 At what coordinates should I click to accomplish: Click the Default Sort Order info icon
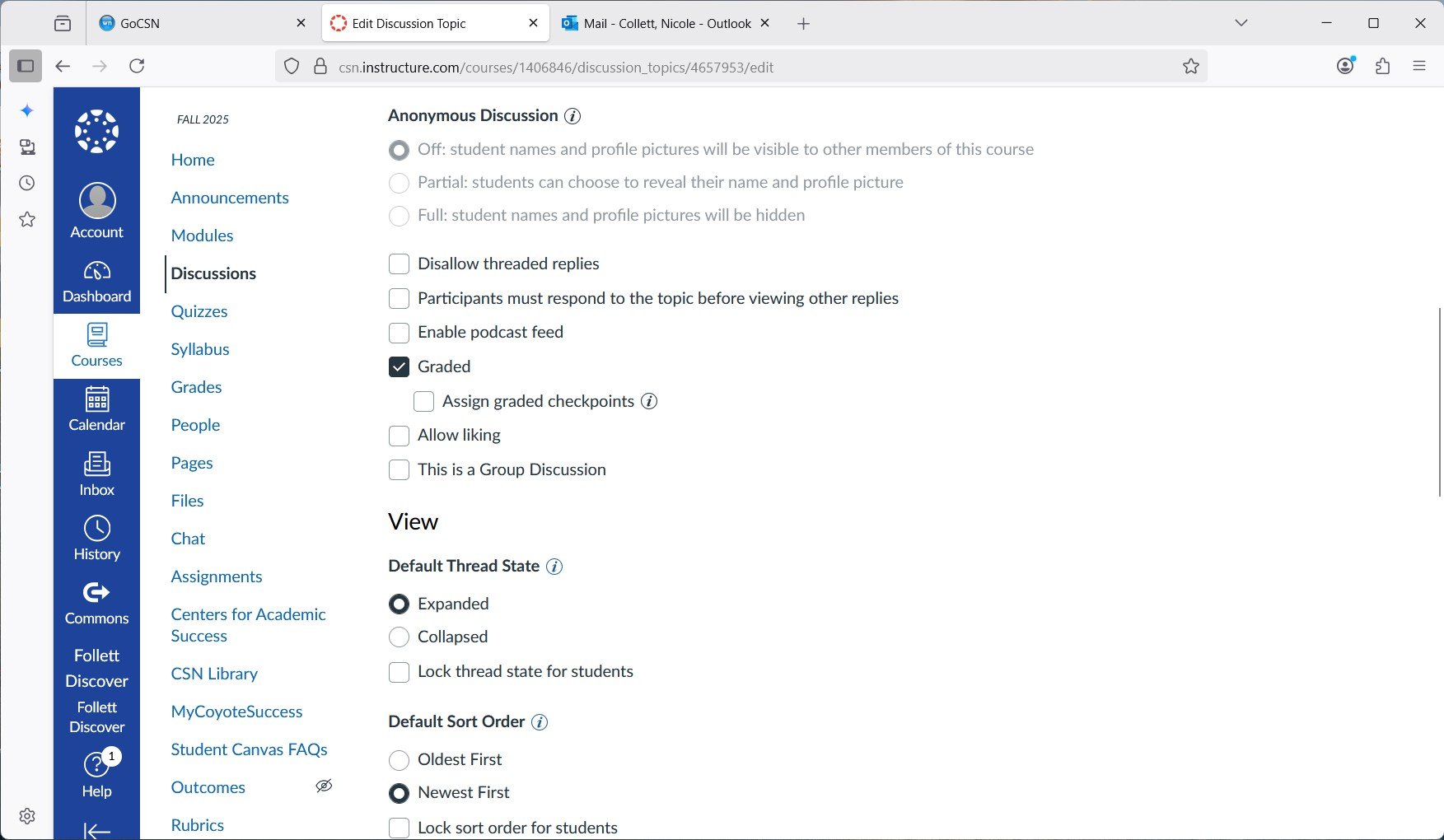click(540, 722)
